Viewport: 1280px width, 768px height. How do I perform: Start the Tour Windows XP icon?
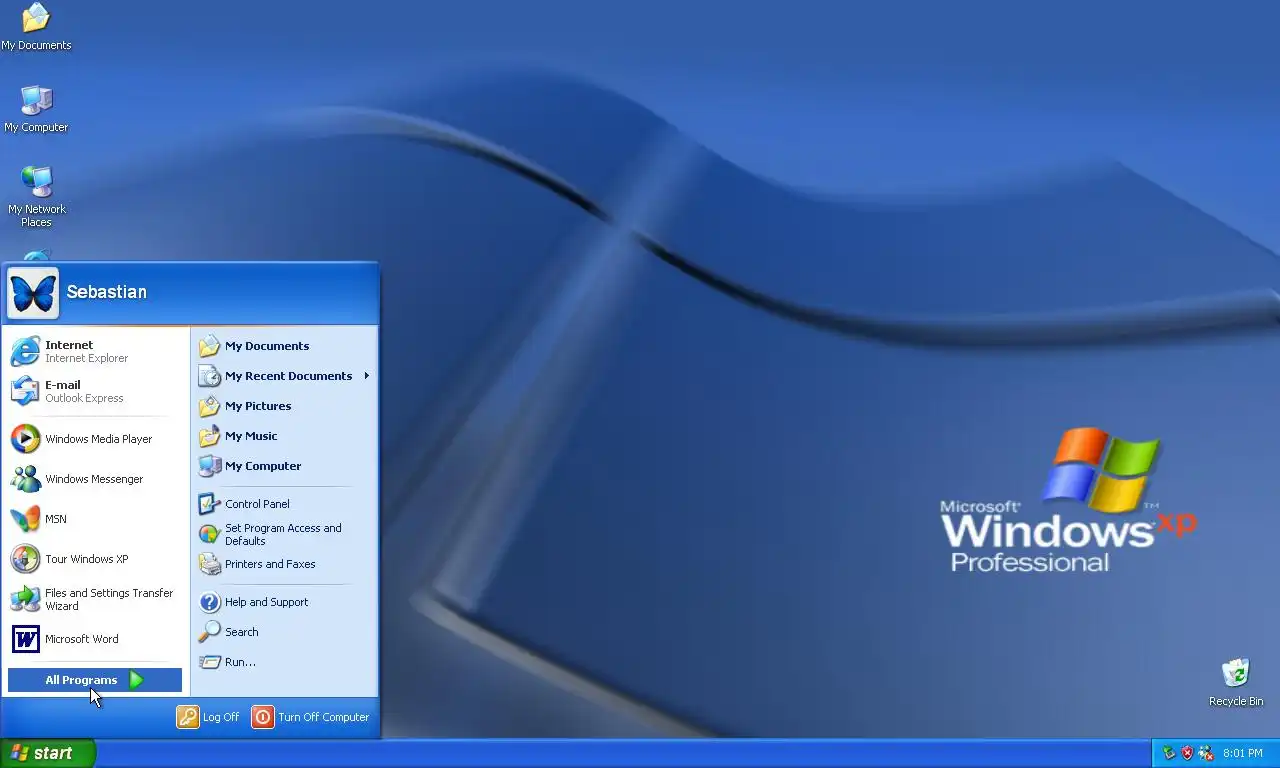(25, 559)
